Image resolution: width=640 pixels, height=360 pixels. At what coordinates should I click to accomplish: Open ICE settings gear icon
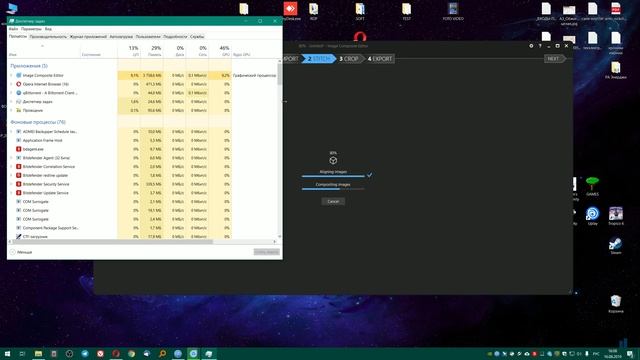[531, 46]
